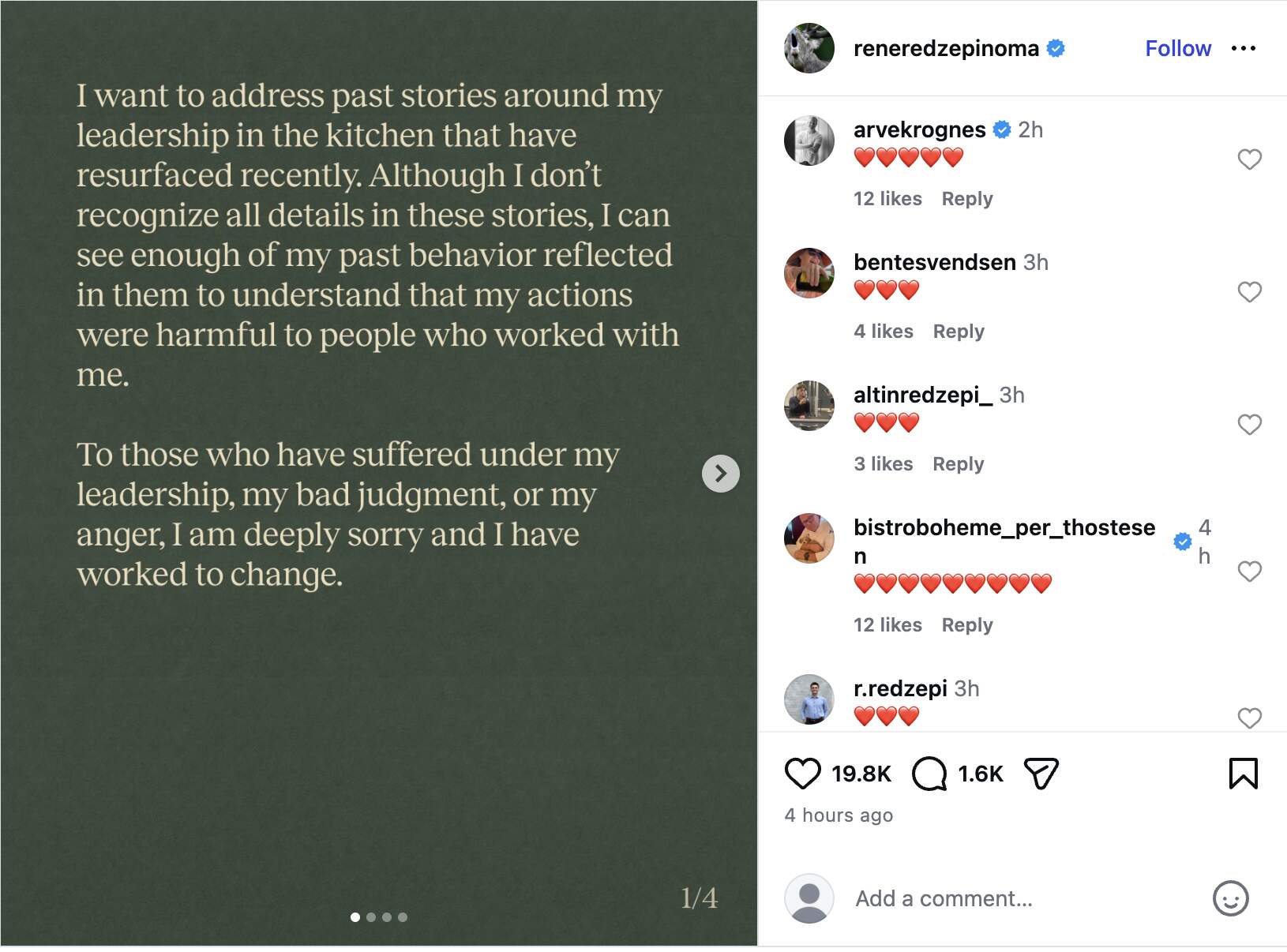Open the emoji picker smiley icon
Screen dimensions: 1287x952
(x=1230, y=898)
